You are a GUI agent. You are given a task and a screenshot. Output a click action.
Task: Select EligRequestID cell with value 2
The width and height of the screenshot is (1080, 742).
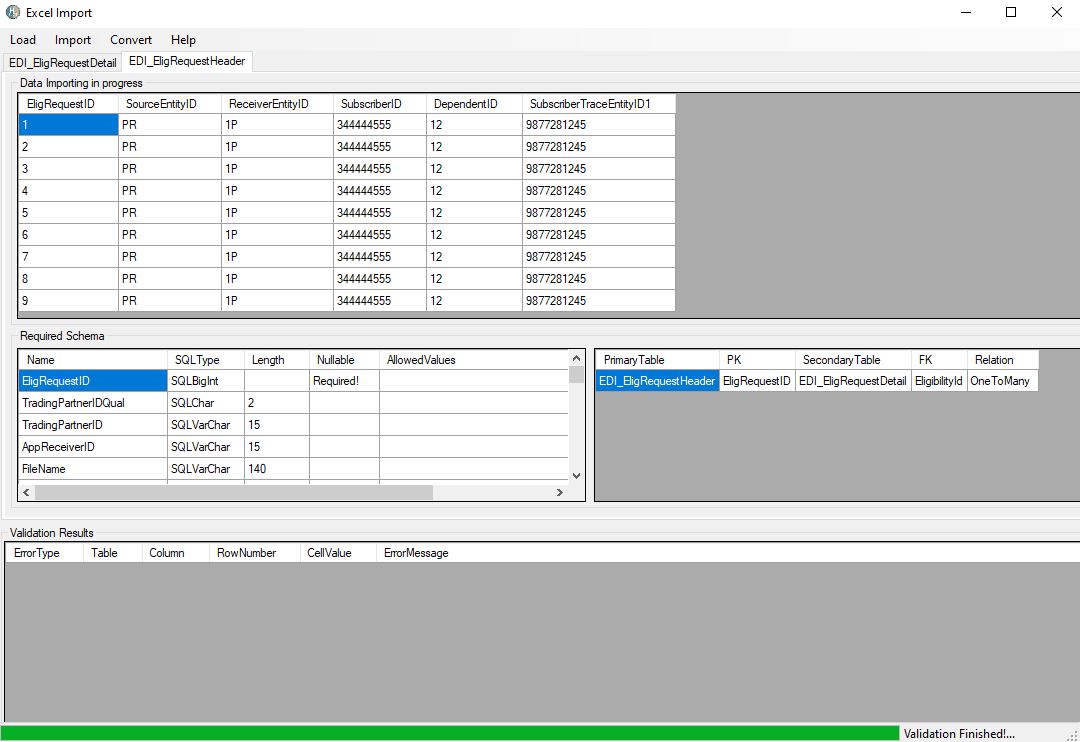click(x=68, y=147)
